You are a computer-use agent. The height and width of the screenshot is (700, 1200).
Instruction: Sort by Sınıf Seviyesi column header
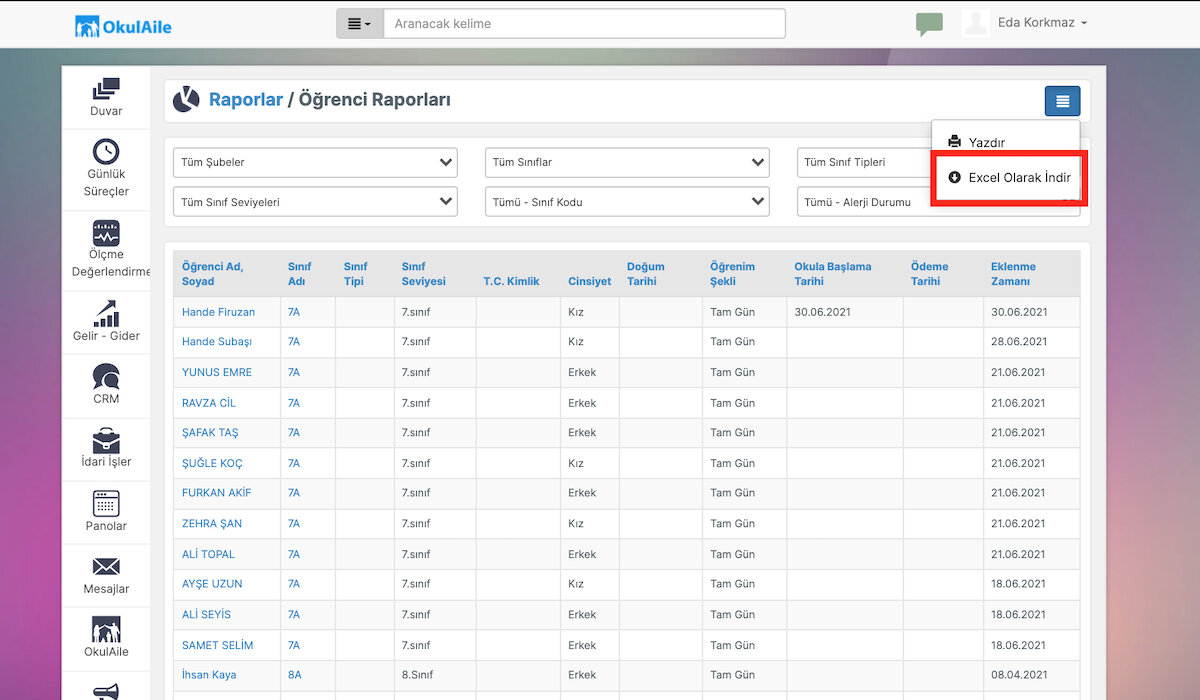(x=424, y=274)
